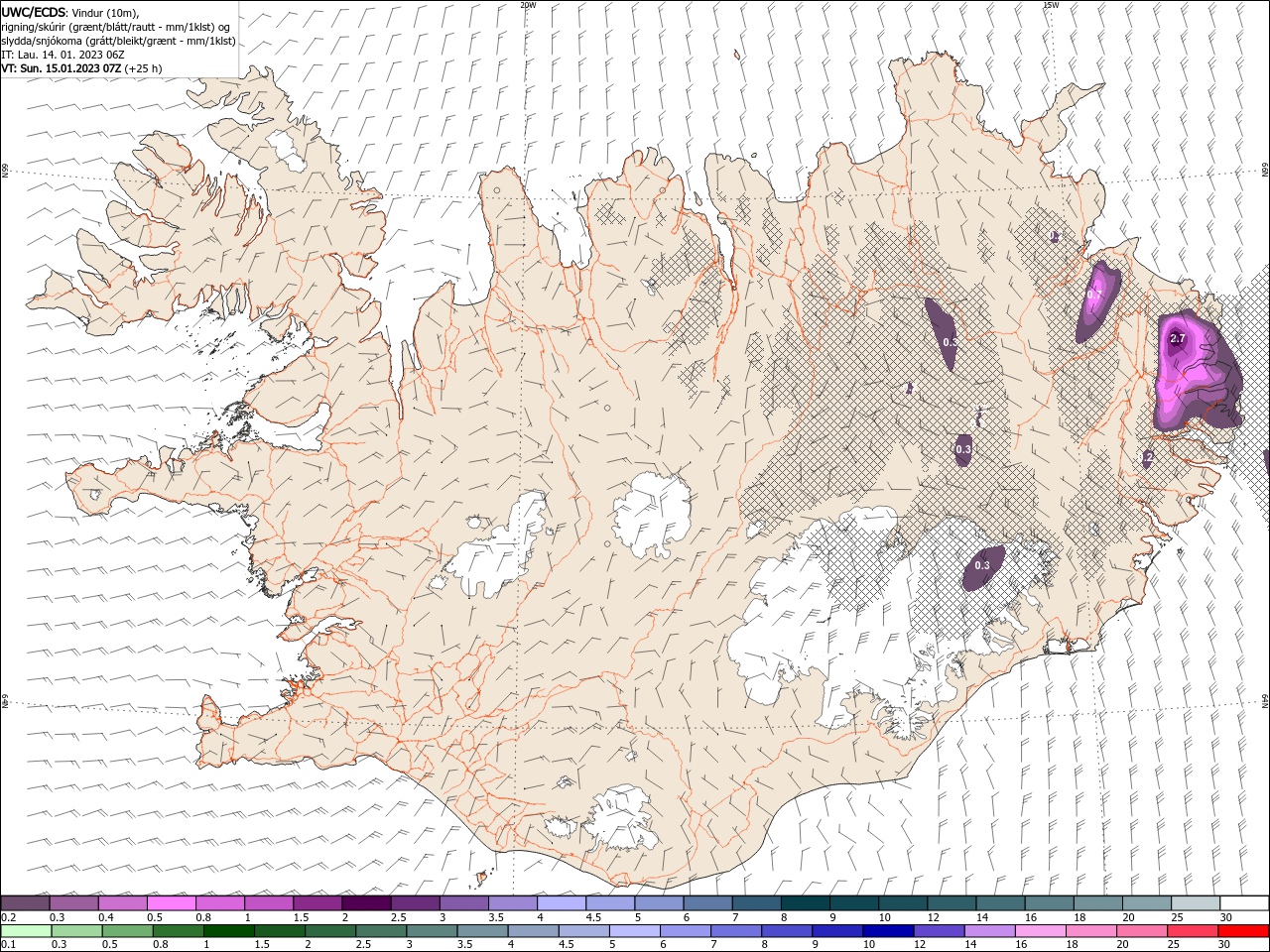Select rain legend swatch between 8 and 9
The height and width of the screenshot is (952, 1270).
[x=786, y=931]
